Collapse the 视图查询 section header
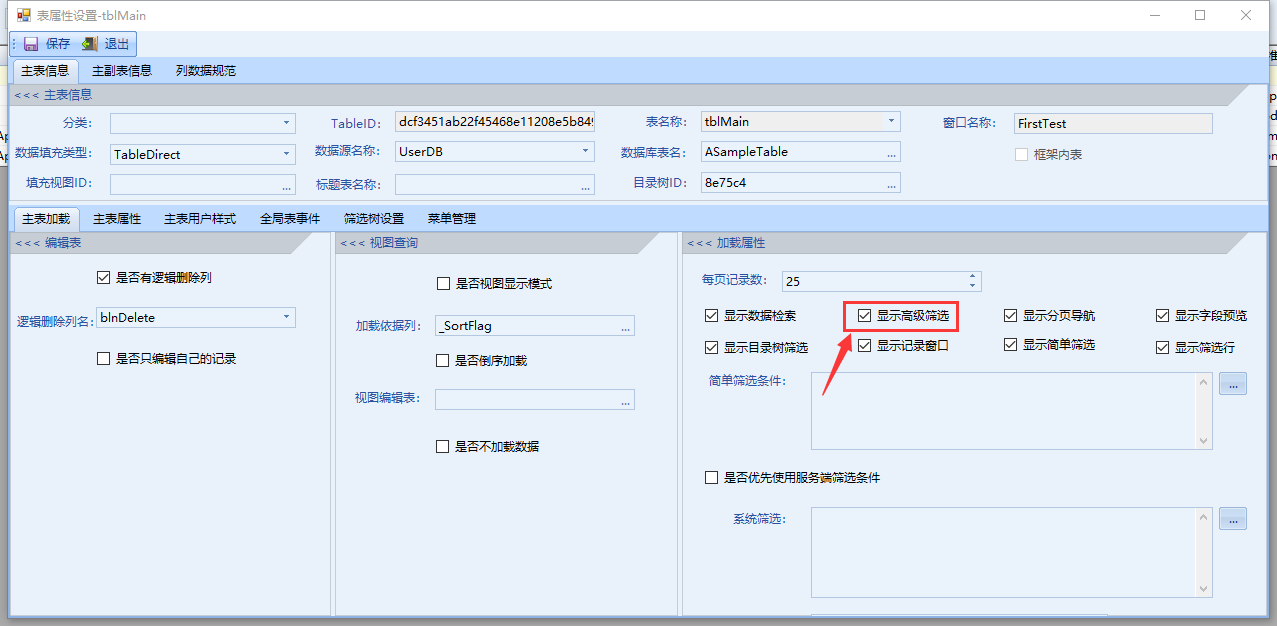Image resolution: width=1277 pixels, height=626 pixels. (x=379, y=243)
